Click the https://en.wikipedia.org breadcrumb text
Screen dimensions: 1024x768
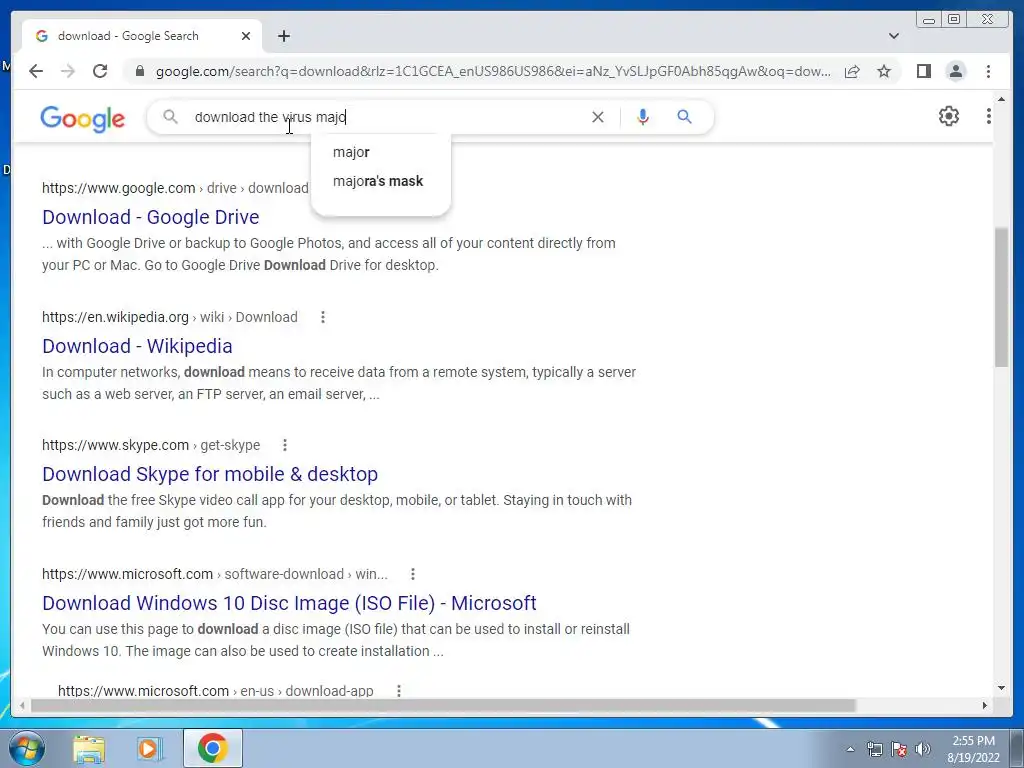coord(115,317)
